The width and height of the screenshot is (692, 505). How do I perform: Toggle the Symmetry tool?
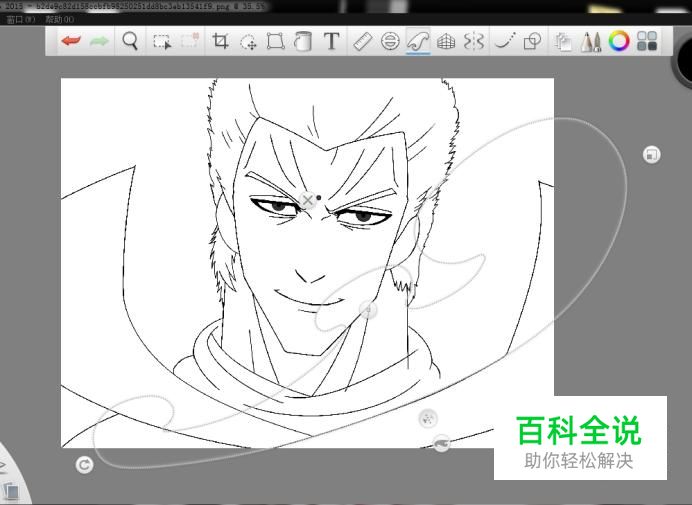click(474, 41)
